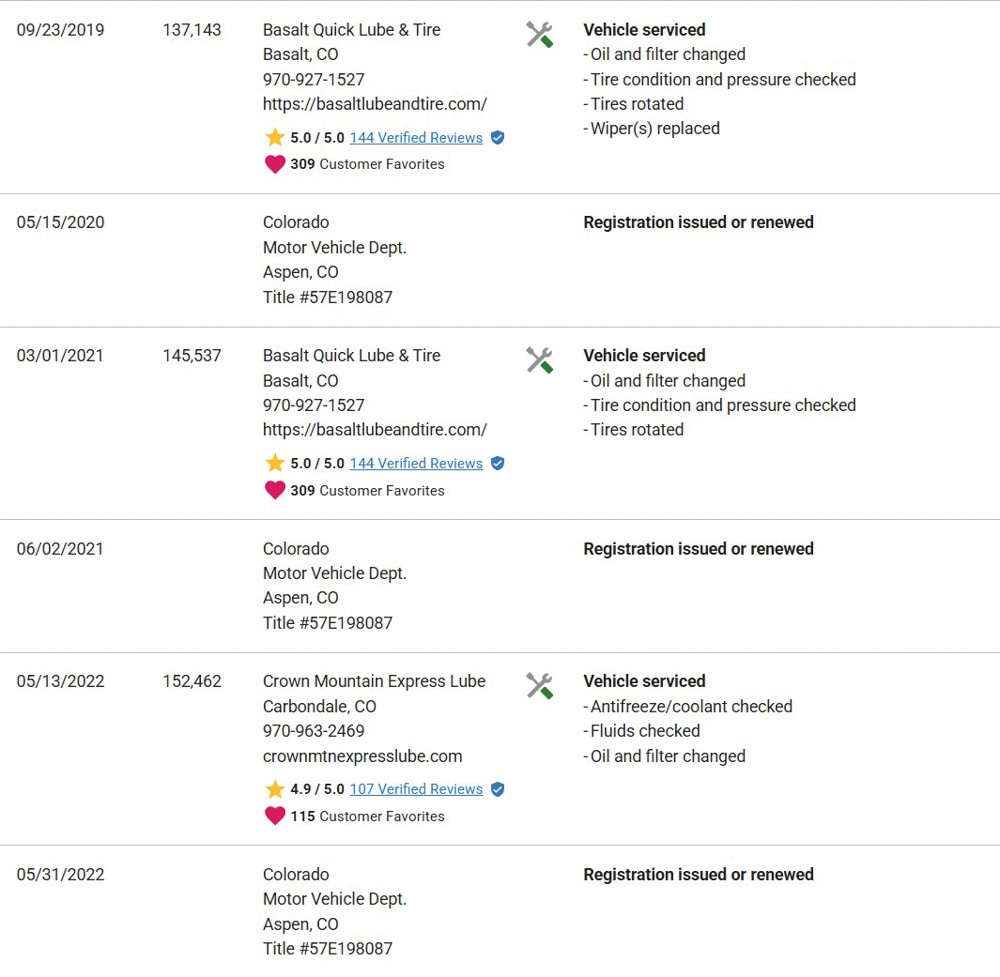Visit crownmtnexpresslube.com website text
1000x977 pixels.
tap(362, 756)
